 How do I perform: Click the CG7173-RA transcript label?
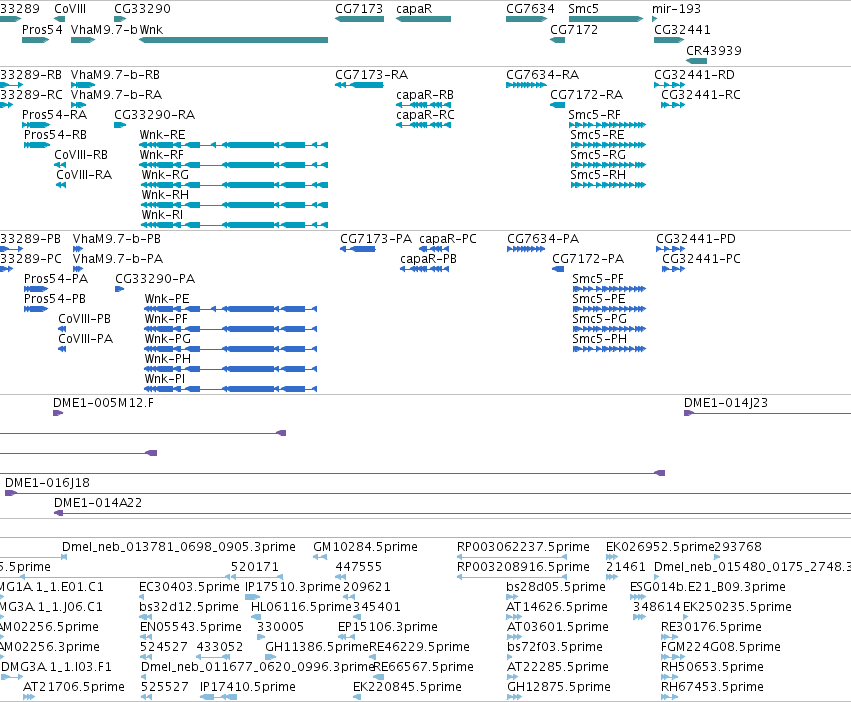(371, 74)
